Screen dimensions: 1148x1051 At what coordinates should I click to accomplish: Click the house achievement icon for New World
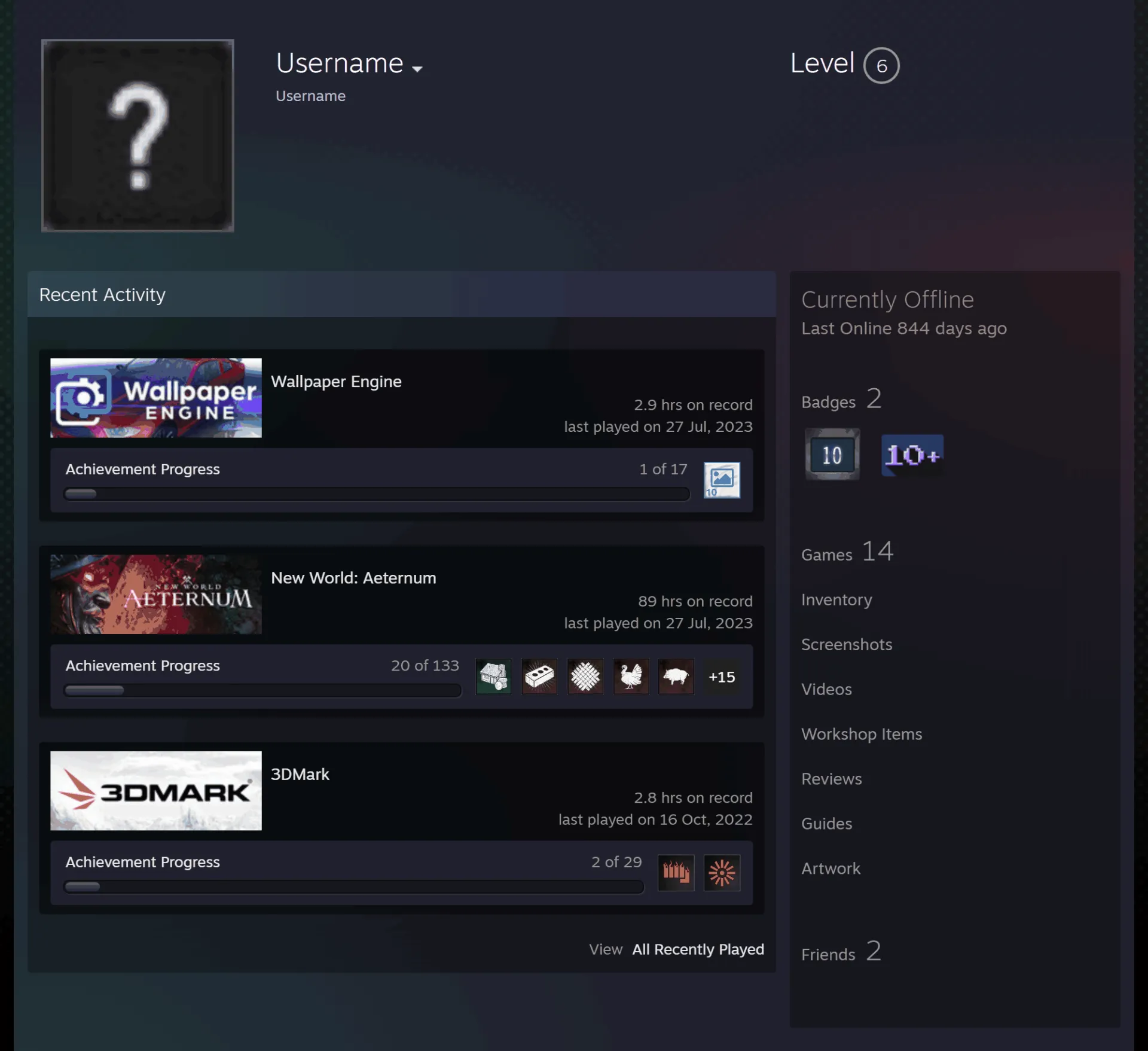click(x=493, y=677)
